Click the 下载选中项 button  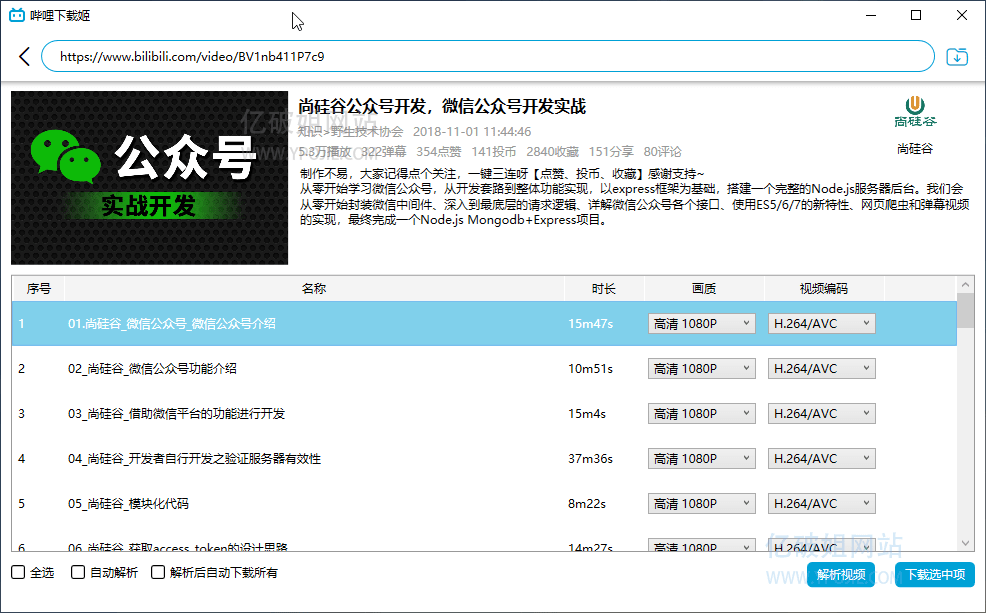tap(935, 575)
